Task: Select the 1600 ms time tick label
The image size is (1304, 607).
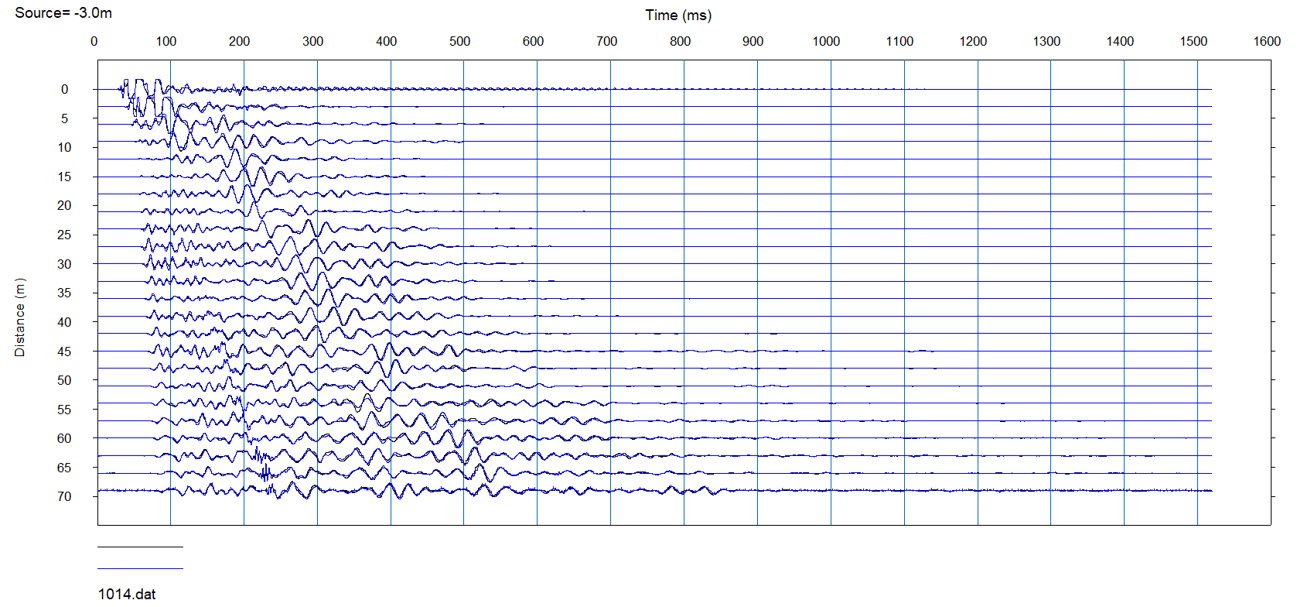Action: coord(1266,42)
